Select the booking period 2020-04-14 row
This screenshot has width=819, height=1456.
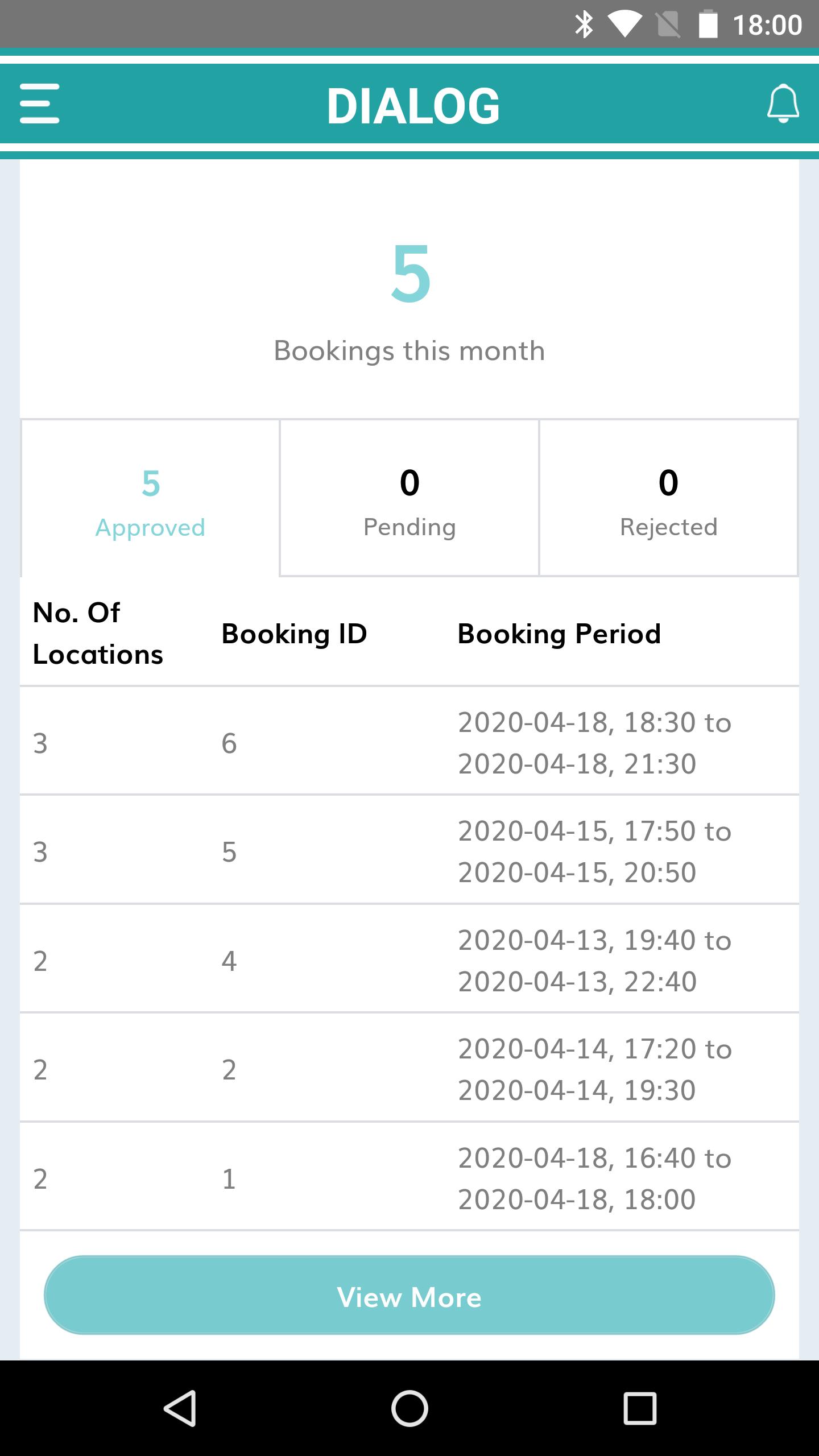tap(409, 1068)
